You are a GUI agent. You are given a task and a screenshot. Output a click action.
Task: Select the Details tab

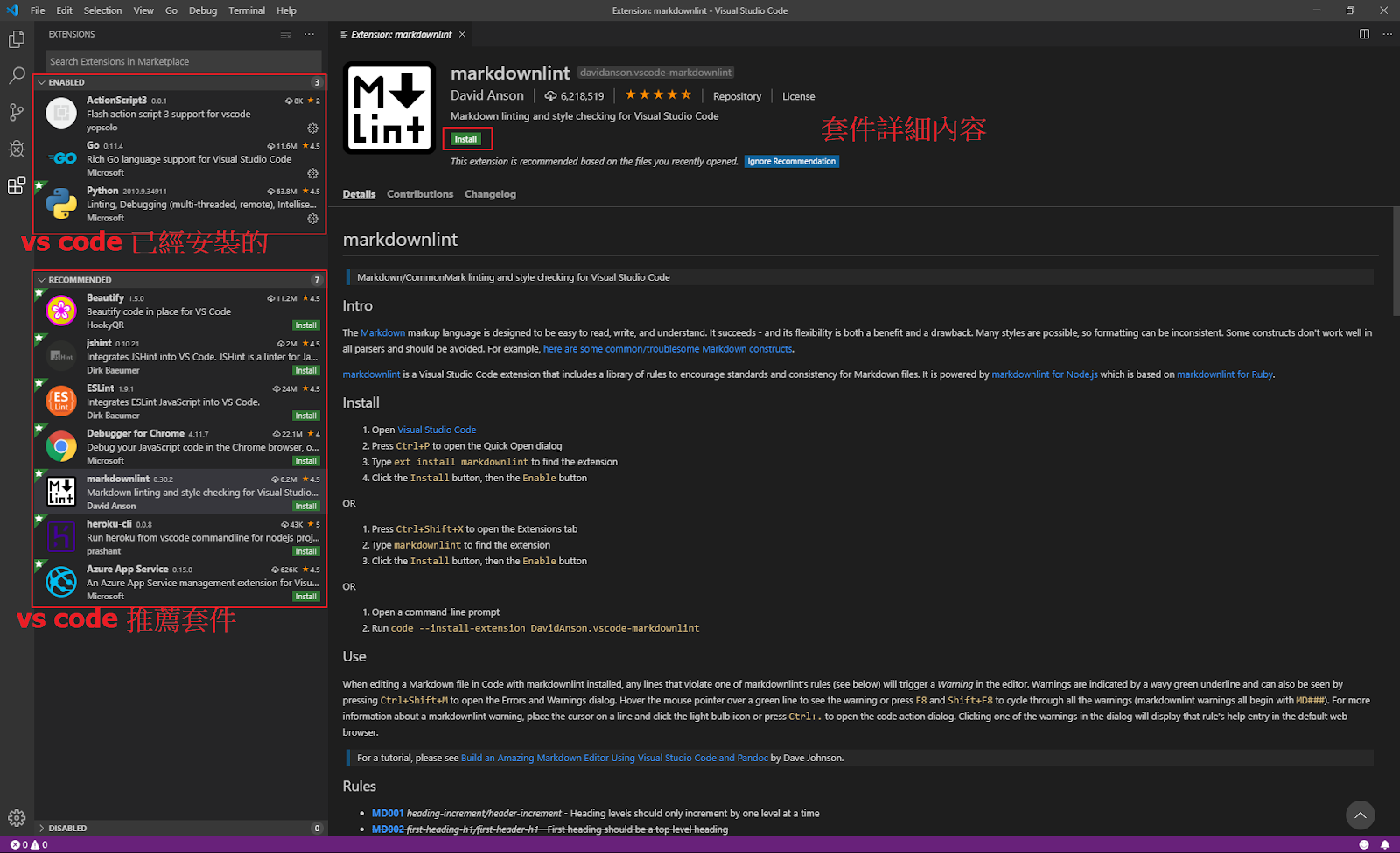pos(359,194)
